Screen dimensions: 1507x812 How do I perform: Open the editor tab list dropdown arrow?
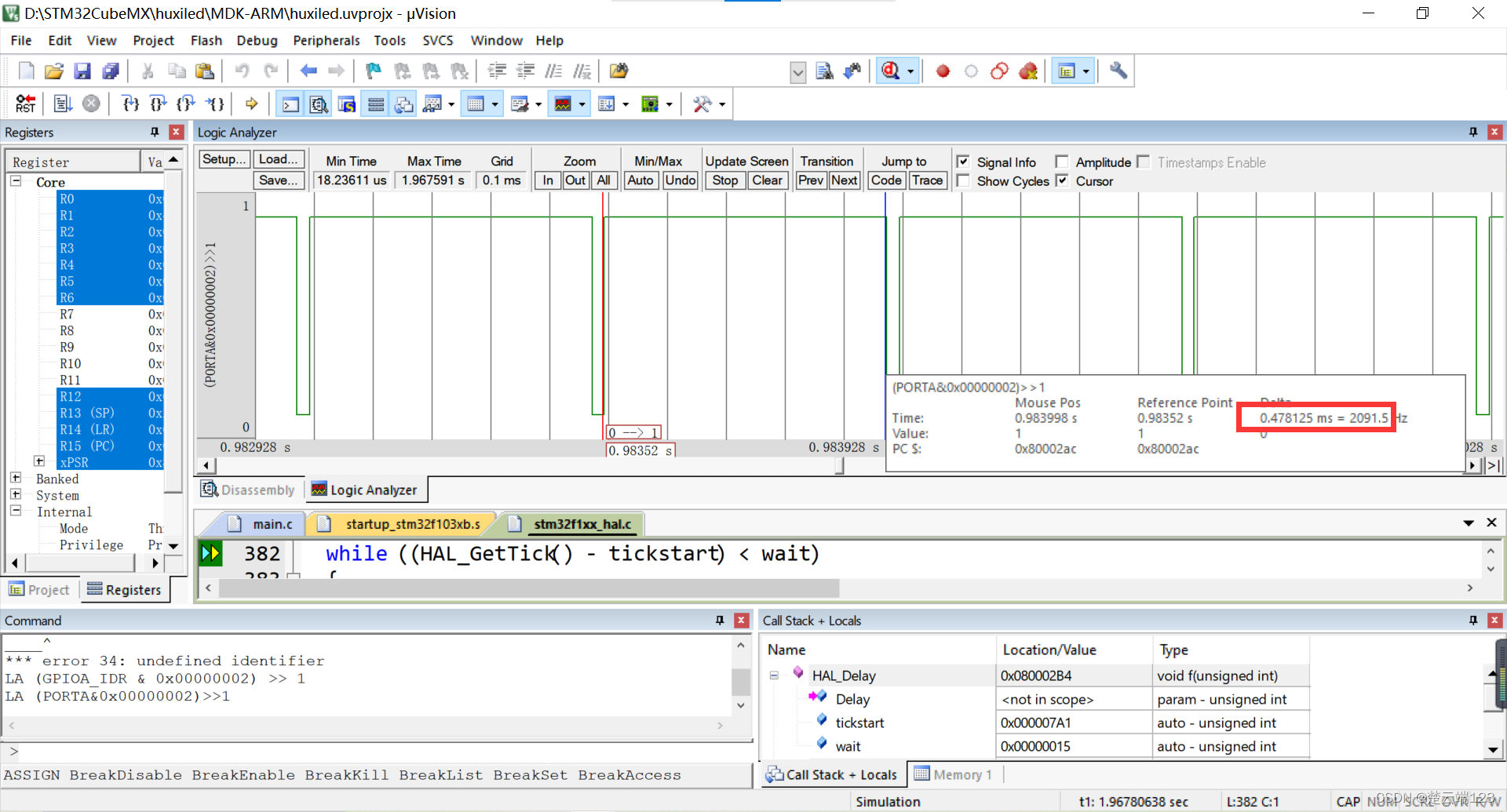(1469, 523)
